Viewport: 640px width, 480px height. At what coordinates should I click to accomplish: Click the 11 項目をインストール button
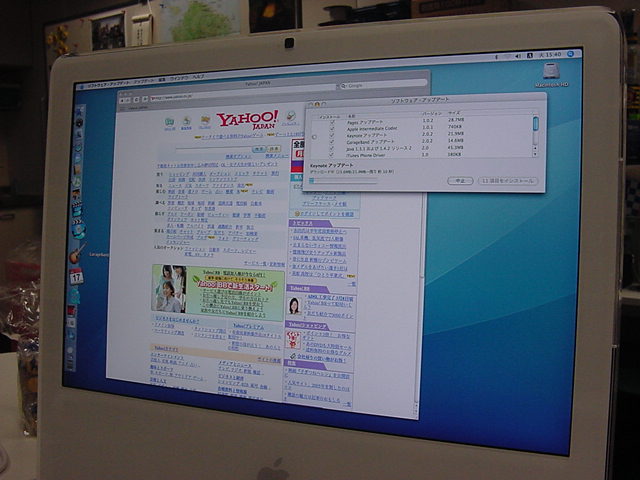(x=508, y=180)
